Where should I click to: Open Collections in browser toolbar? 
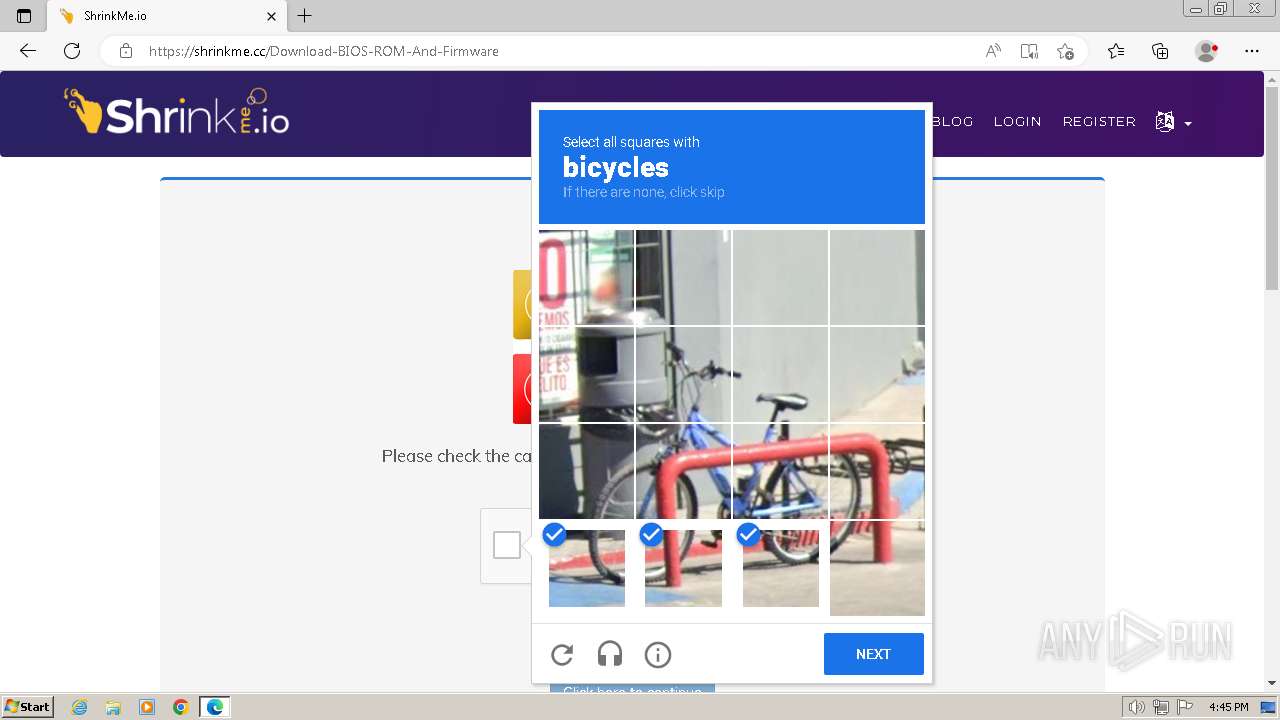point(1160,51)
